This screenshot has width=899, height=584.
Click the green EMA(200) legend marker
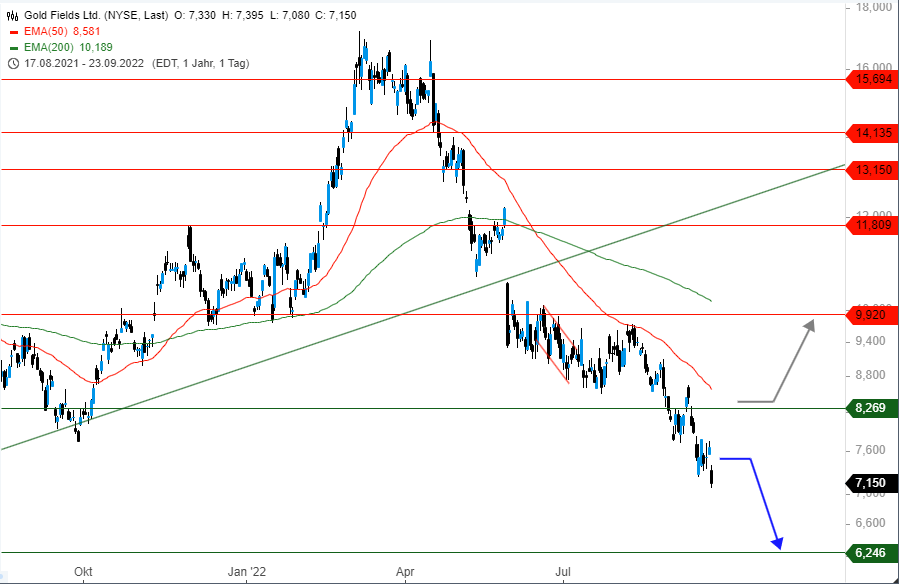[x=12, y=48]
